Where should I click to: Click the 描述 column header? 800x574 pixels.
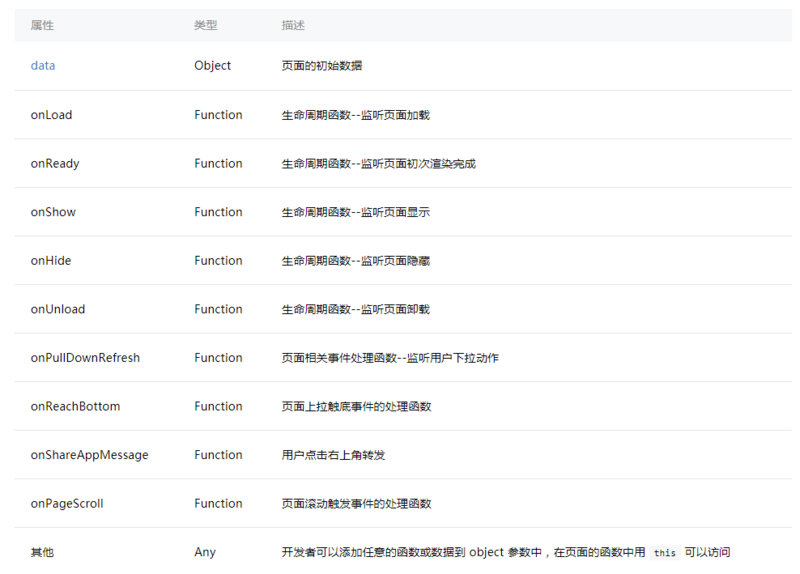pyautogui.click(x=293, y=25)
